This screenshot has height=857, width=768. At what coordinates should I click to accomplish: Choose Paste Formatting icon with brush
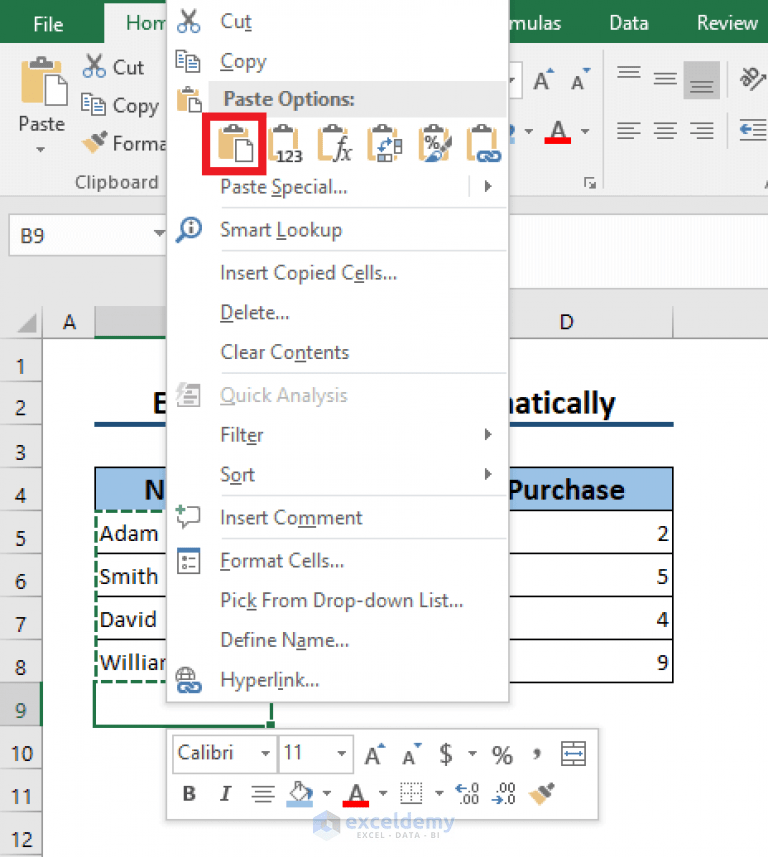coord(435,144)
